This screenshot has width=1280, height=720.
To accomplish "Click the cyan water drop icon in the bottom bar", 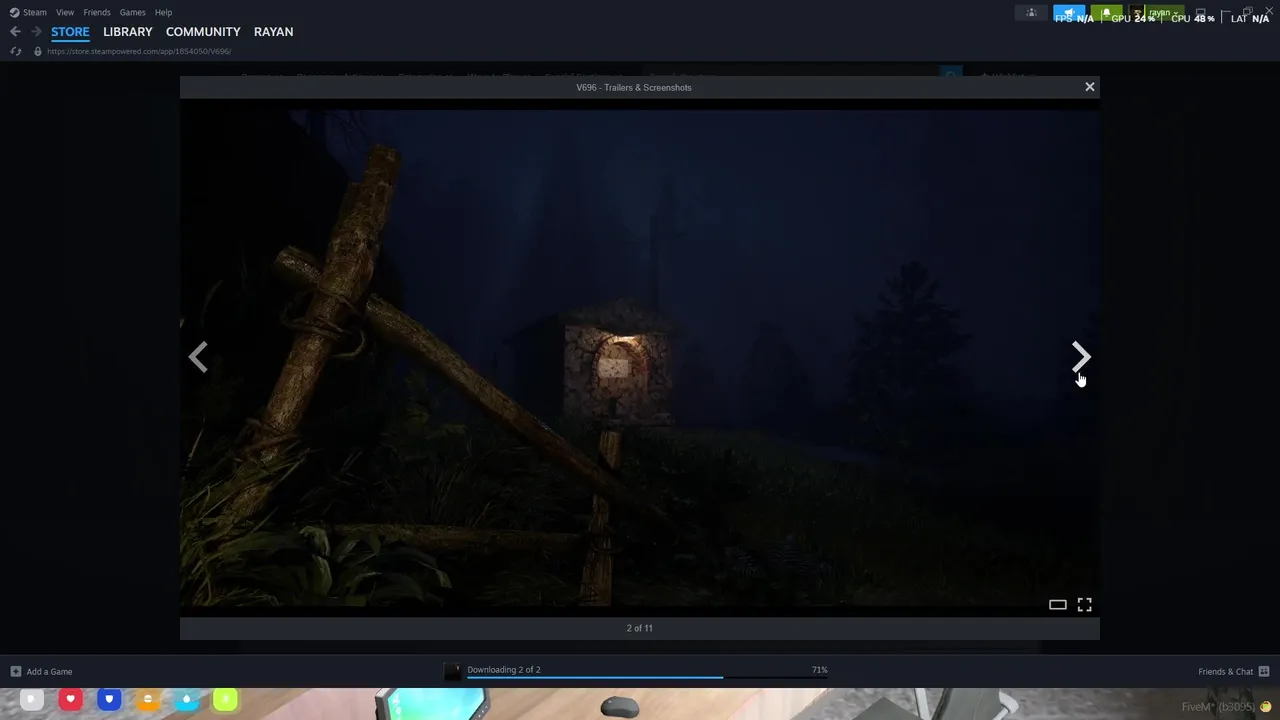I will coord(186,700).
